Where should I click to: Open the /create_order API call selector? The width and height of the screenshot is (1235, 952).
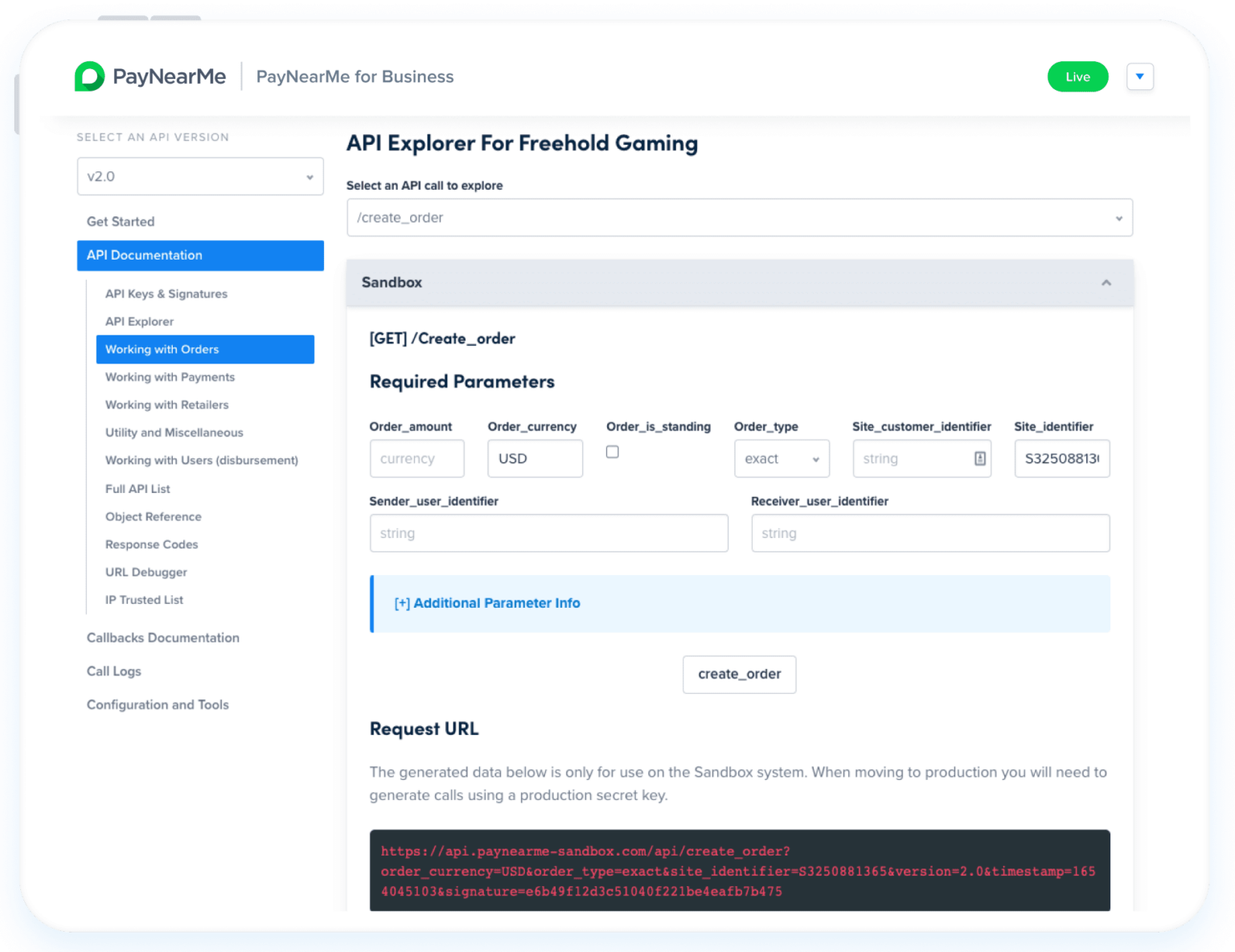coord(739,218)
